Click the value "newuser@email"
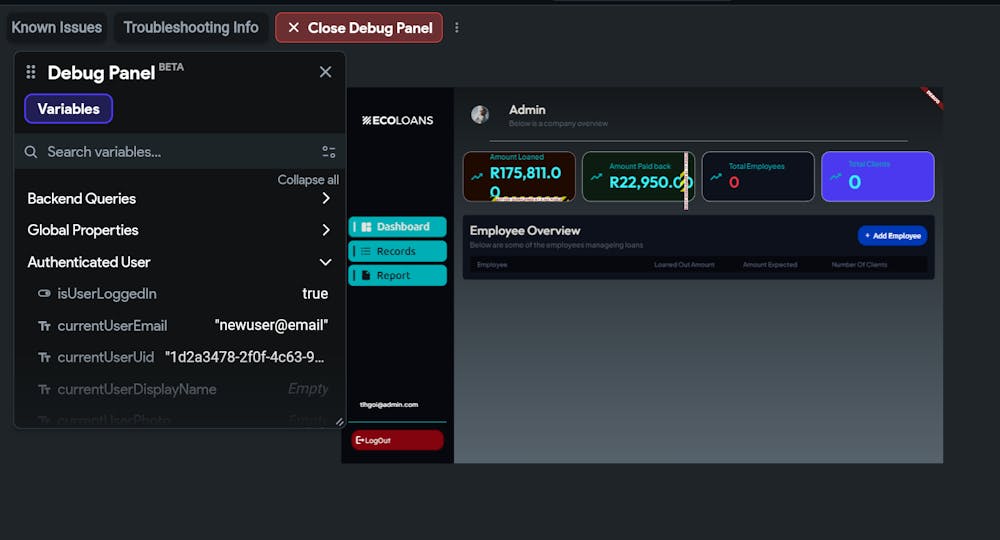 (x=271, y=325)
